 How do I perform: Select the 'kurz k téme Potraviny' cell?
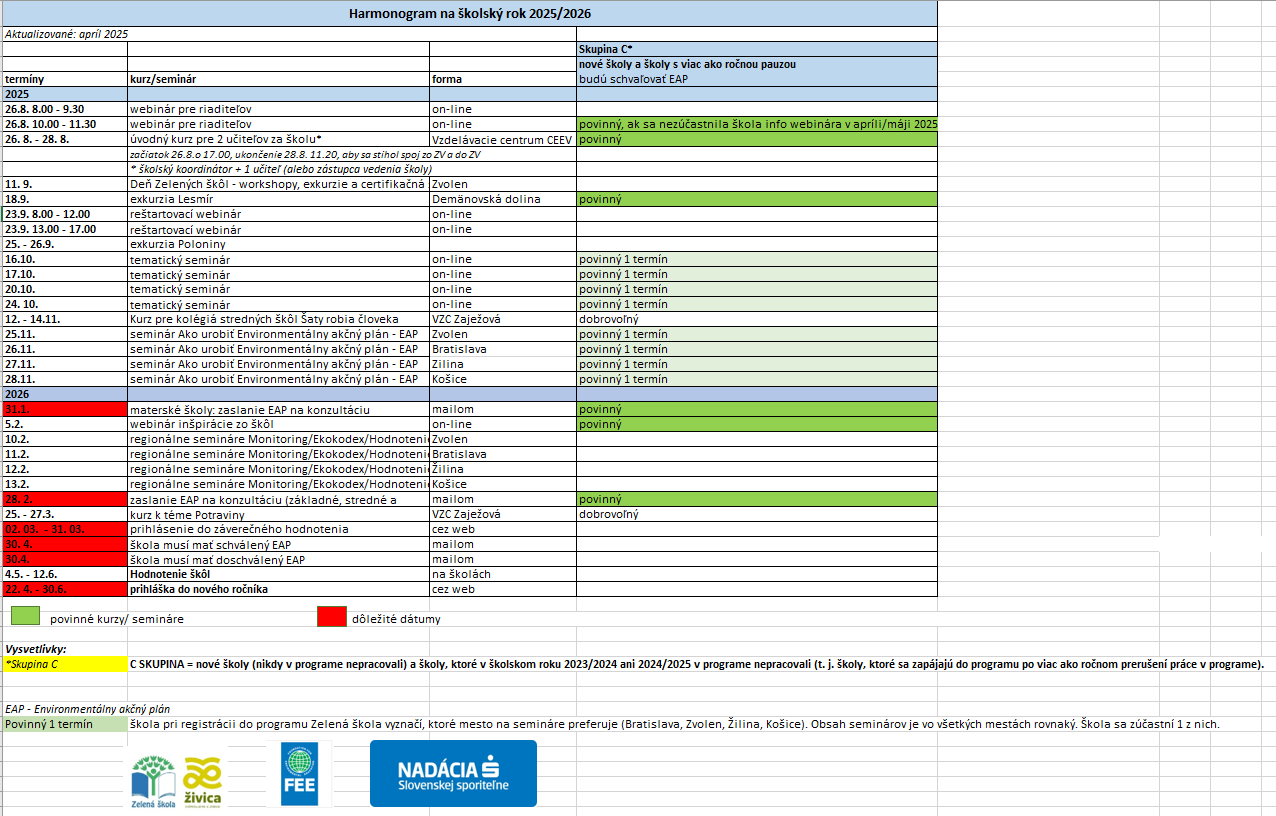coord(278,514)
